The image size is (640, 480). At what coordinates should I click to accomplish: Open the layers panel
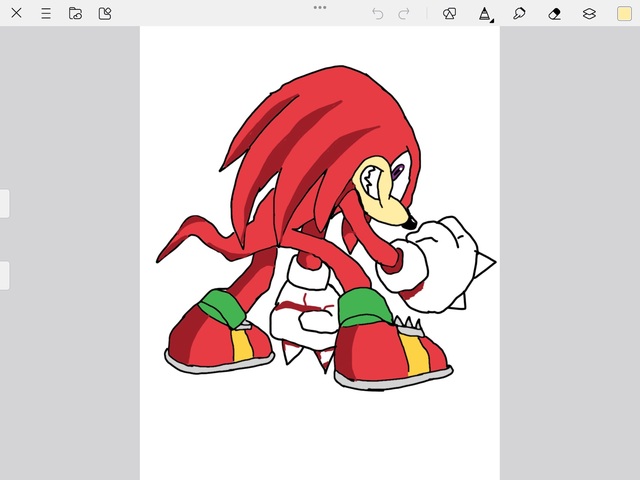589,14
